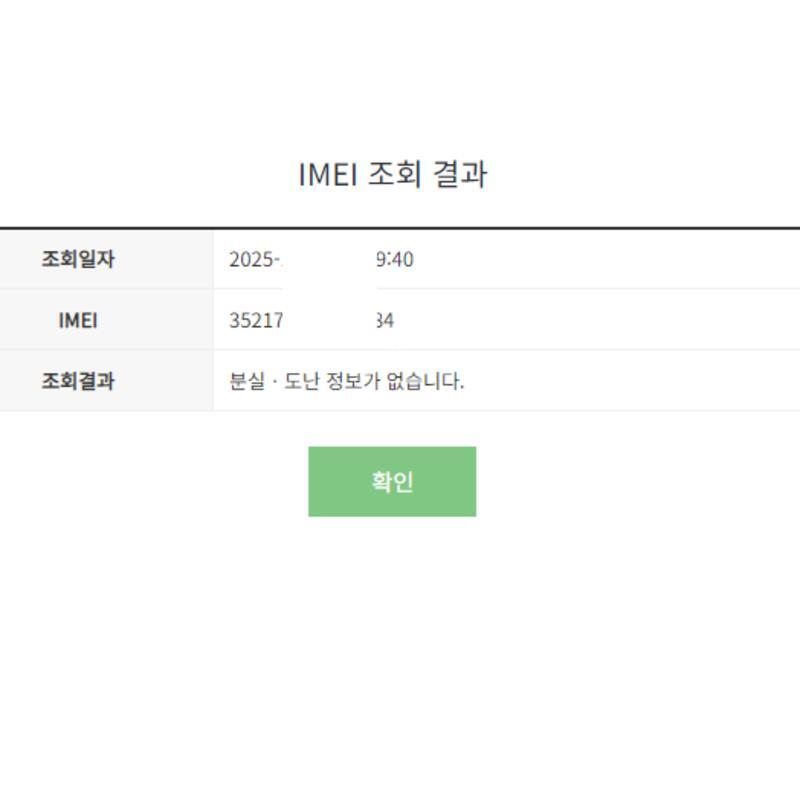Select the IMEI digits 35217

click(x=256, y=321)
